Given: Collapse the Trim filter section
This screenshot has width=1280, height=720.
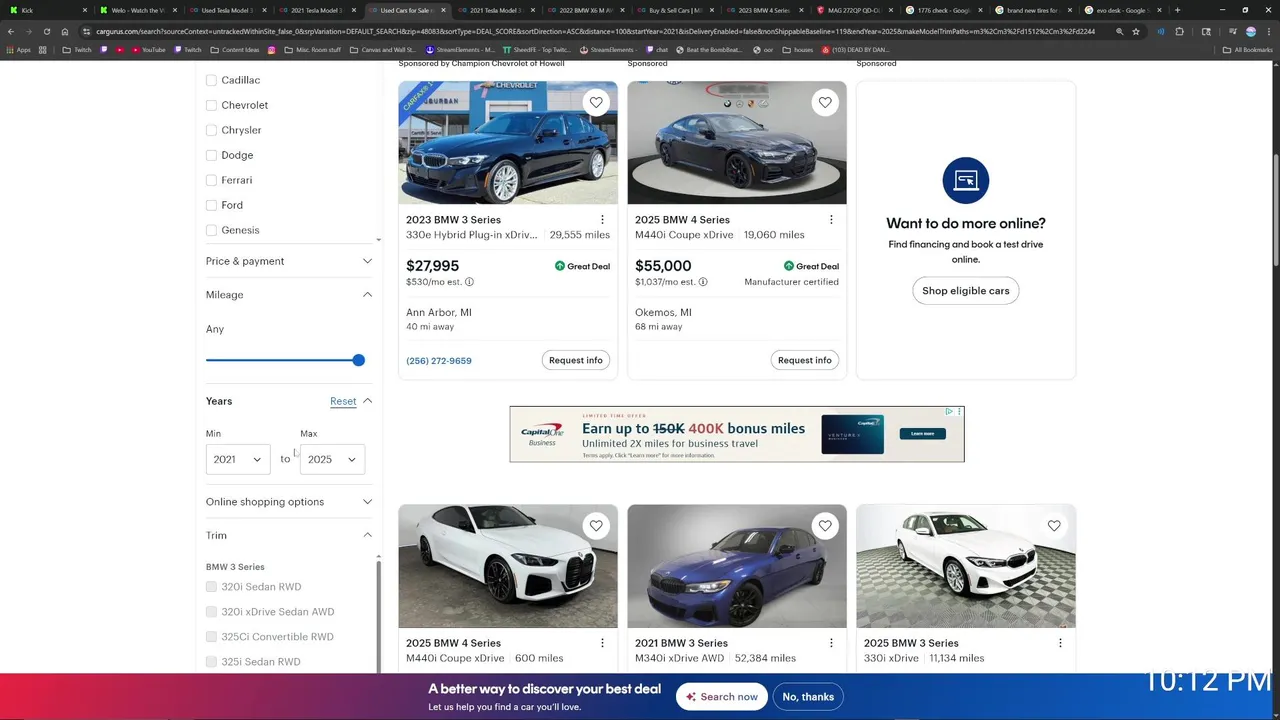Looking at the screenshot, I should click(x=367, y=535).
